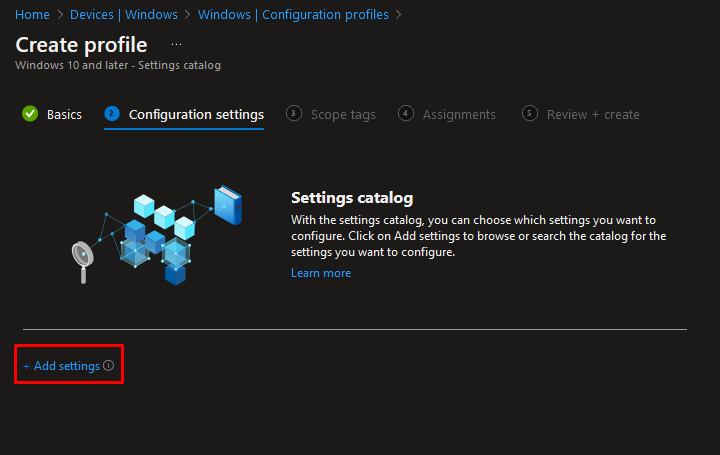Open Windows | Configuration profiles breadcrumb

[293, 15]
